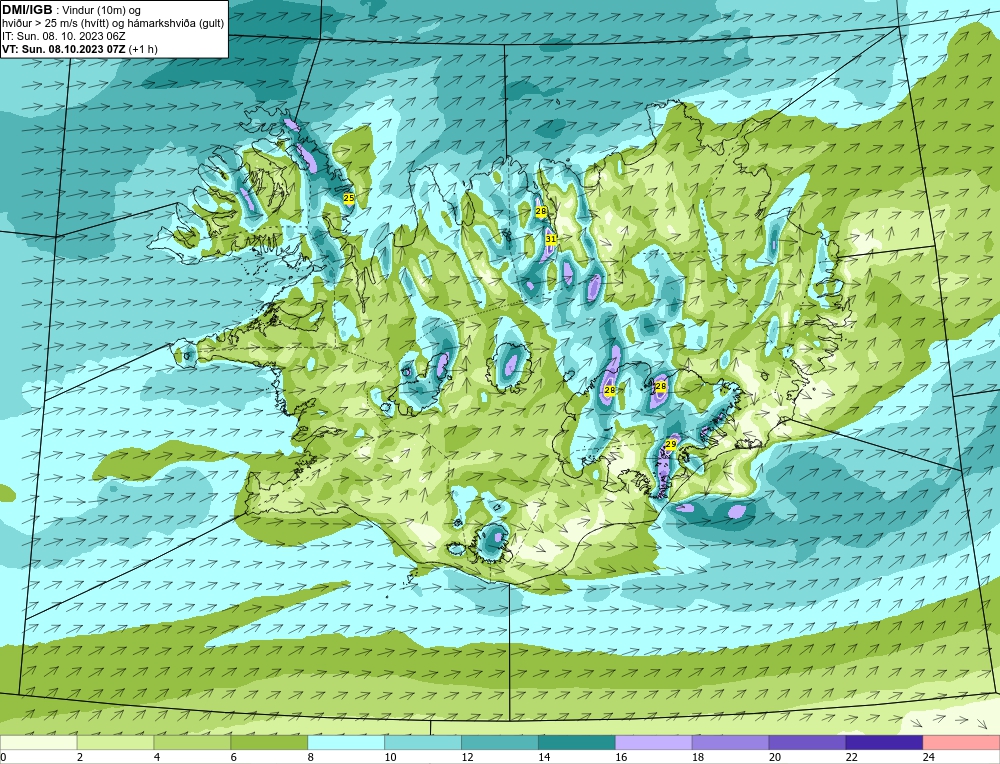Click the 4–6 m/s green legend swatch
This screenshot has height=764, width=1000.
192,742
